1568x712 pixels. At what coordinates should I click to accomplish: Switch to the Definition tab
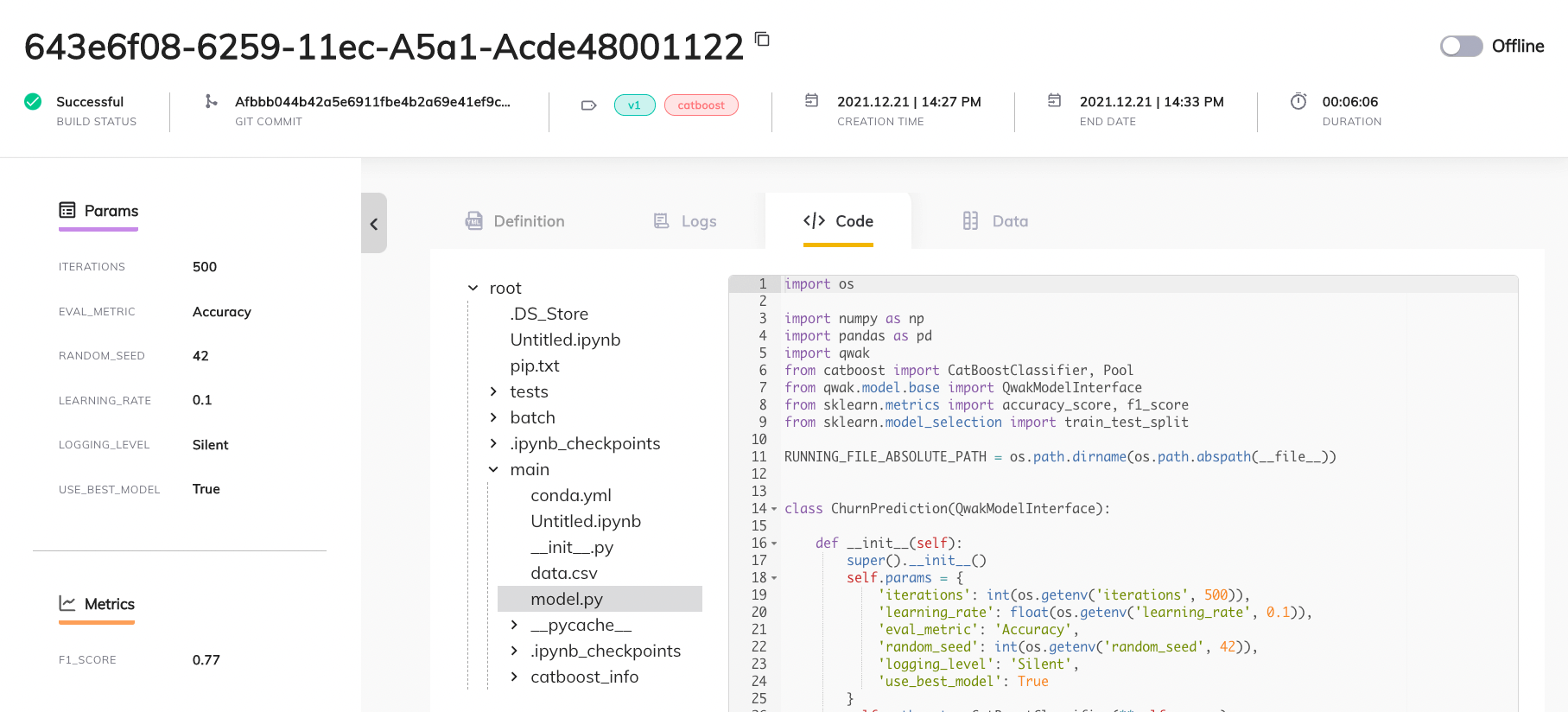click(515, 221)
